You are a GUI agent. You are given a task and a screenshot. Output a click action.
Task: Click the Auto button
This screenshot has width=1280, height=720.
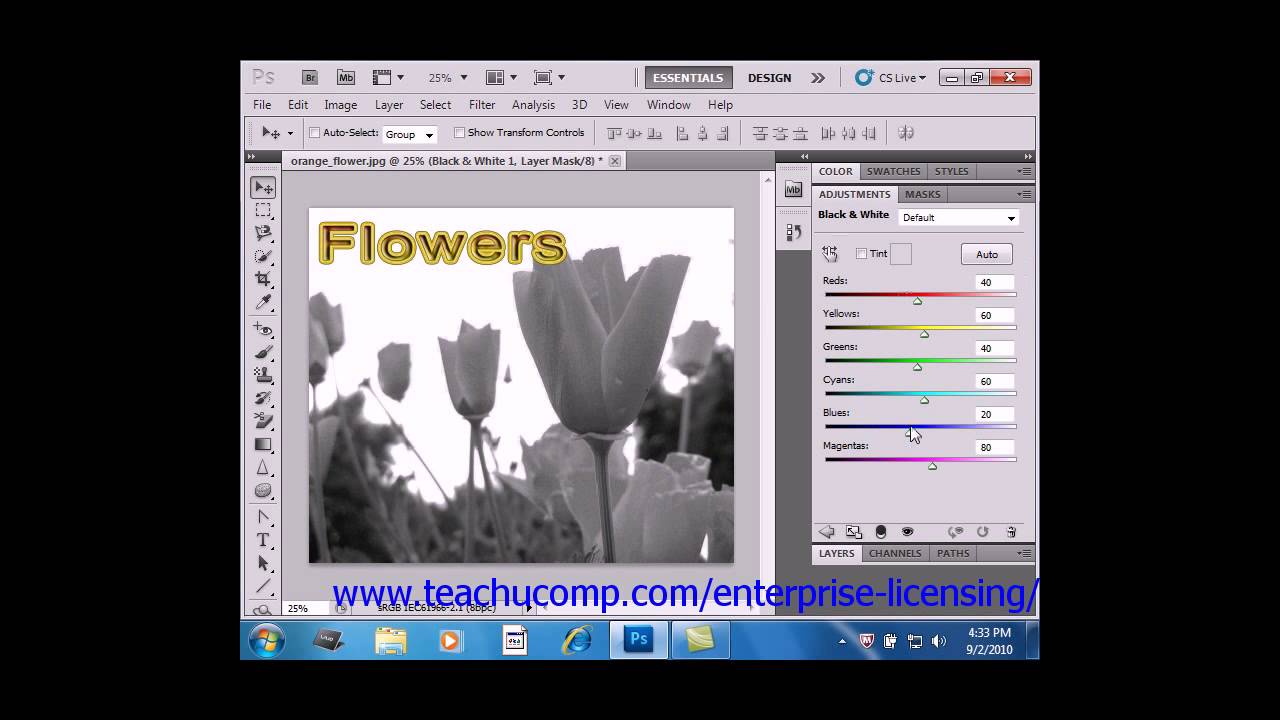(987, 254)
